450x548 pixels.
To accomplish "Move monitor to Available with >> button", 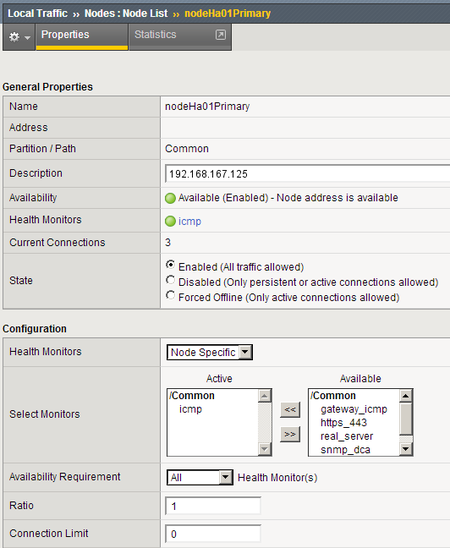I will [290, 434].
